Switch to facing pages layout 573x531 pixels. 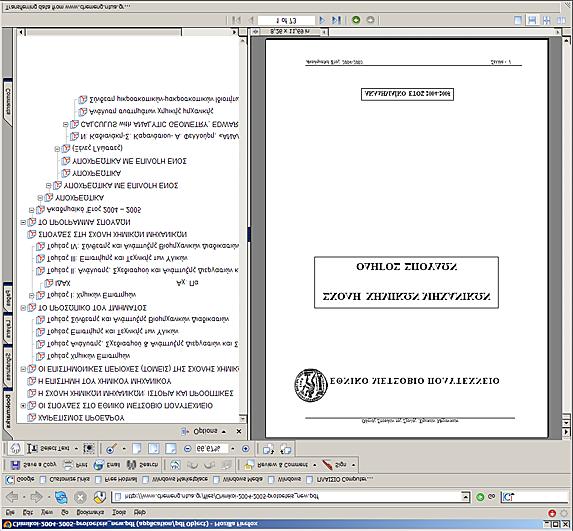561,20
